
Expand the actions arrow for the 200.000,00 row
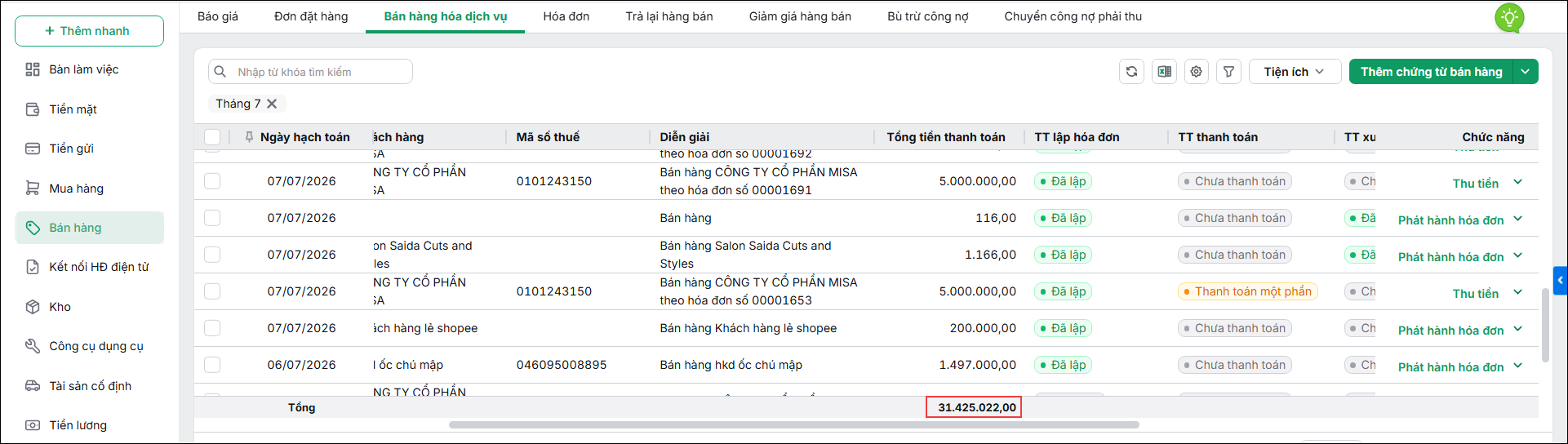(x=1517, y=329)
